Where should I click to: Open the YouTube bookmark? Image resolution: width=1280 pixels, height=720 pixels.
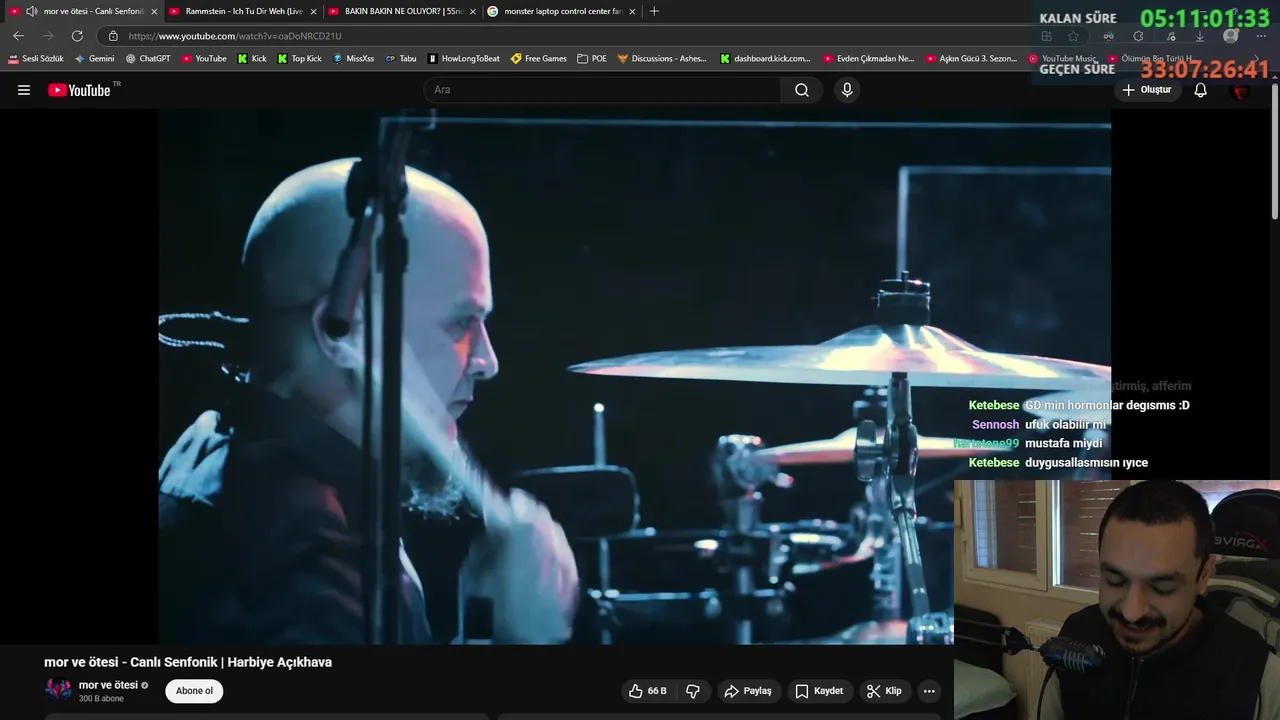point(204,59)
